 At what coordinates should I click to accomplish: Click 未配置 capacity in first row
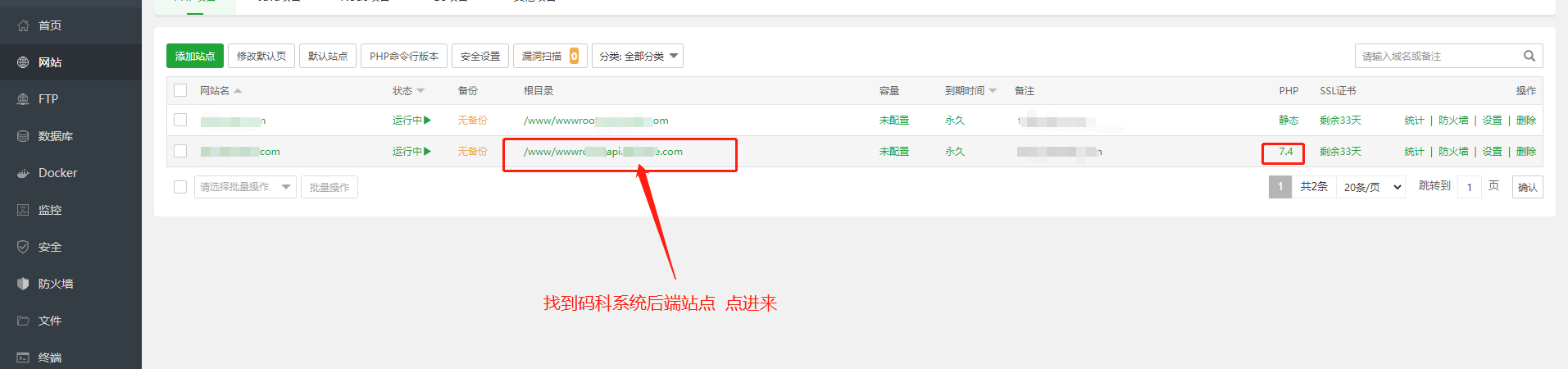894,121
